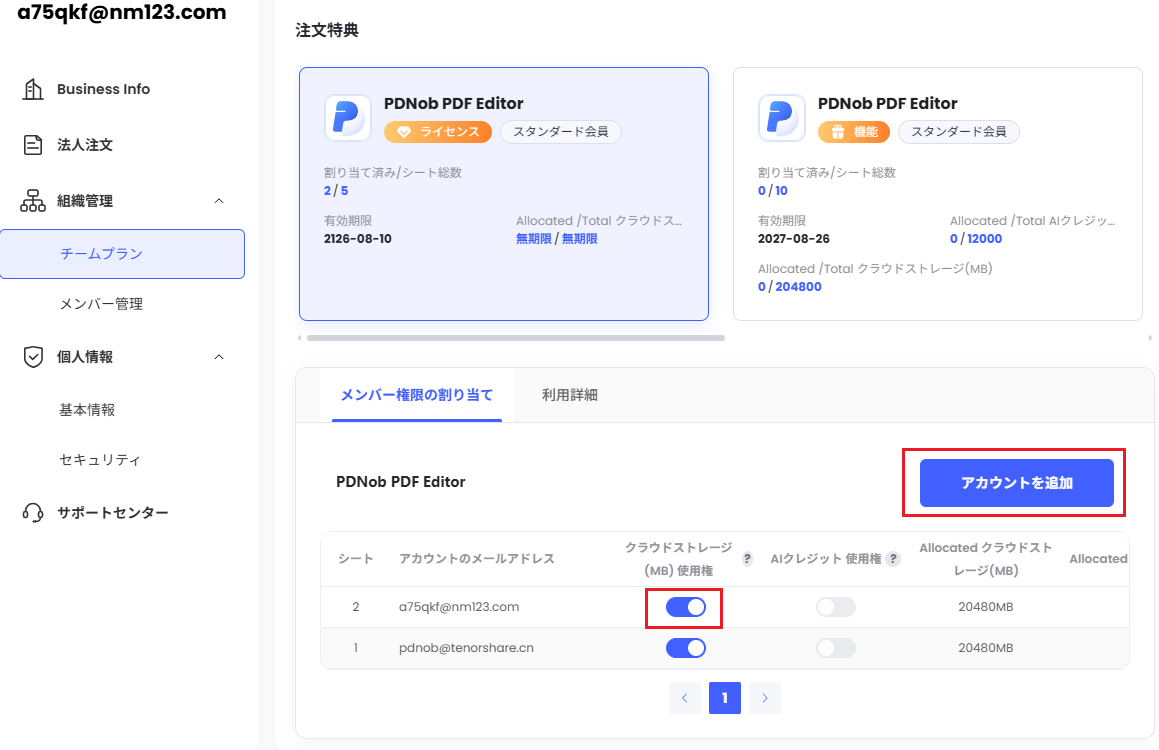Click the PDNob PDF Editor heading above table

coord(401,482)
